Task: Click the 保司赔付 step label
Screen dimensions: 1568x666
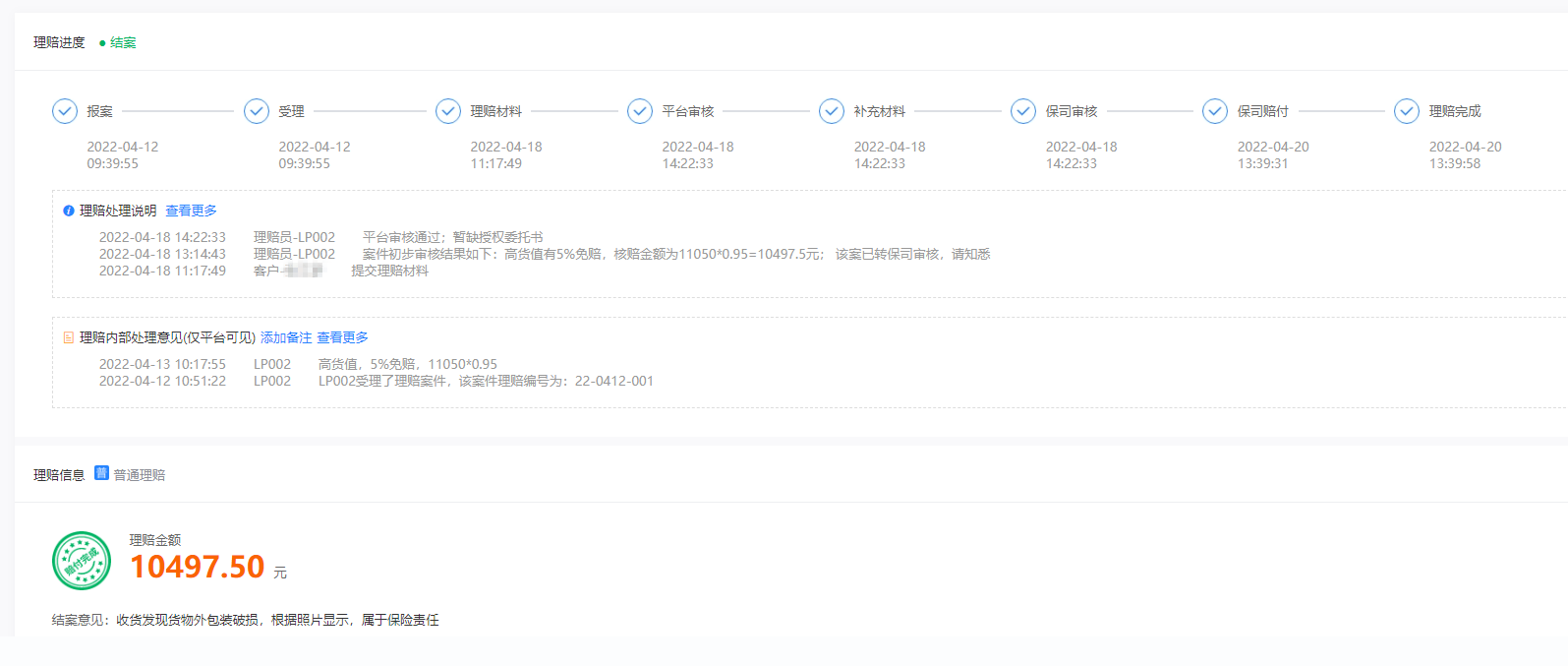Action: click(x=1262, y=111)
